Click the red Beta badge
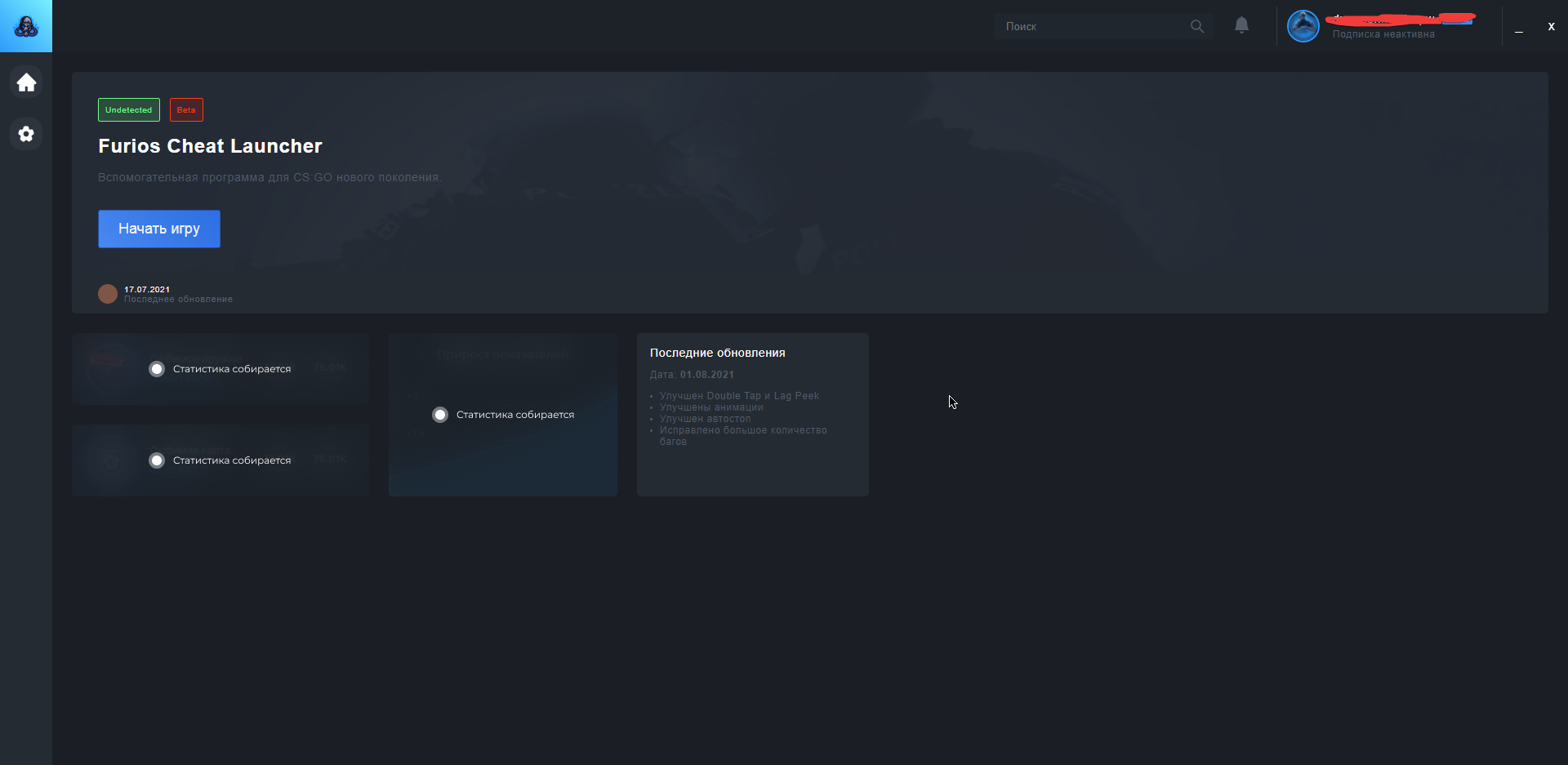 point(186,110)
